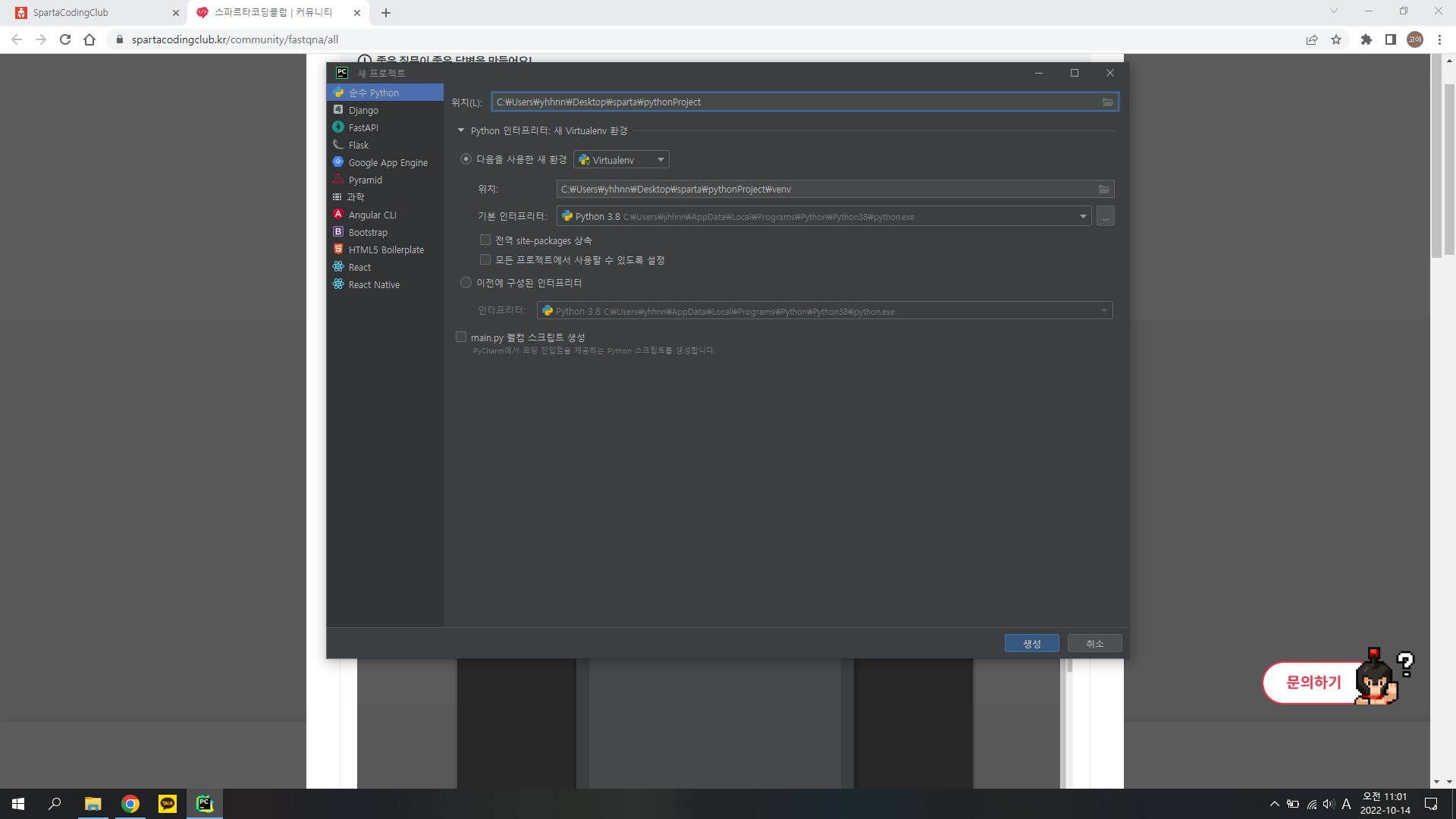Toggle main.py welcome script checkbox

(x=461, y=337)
